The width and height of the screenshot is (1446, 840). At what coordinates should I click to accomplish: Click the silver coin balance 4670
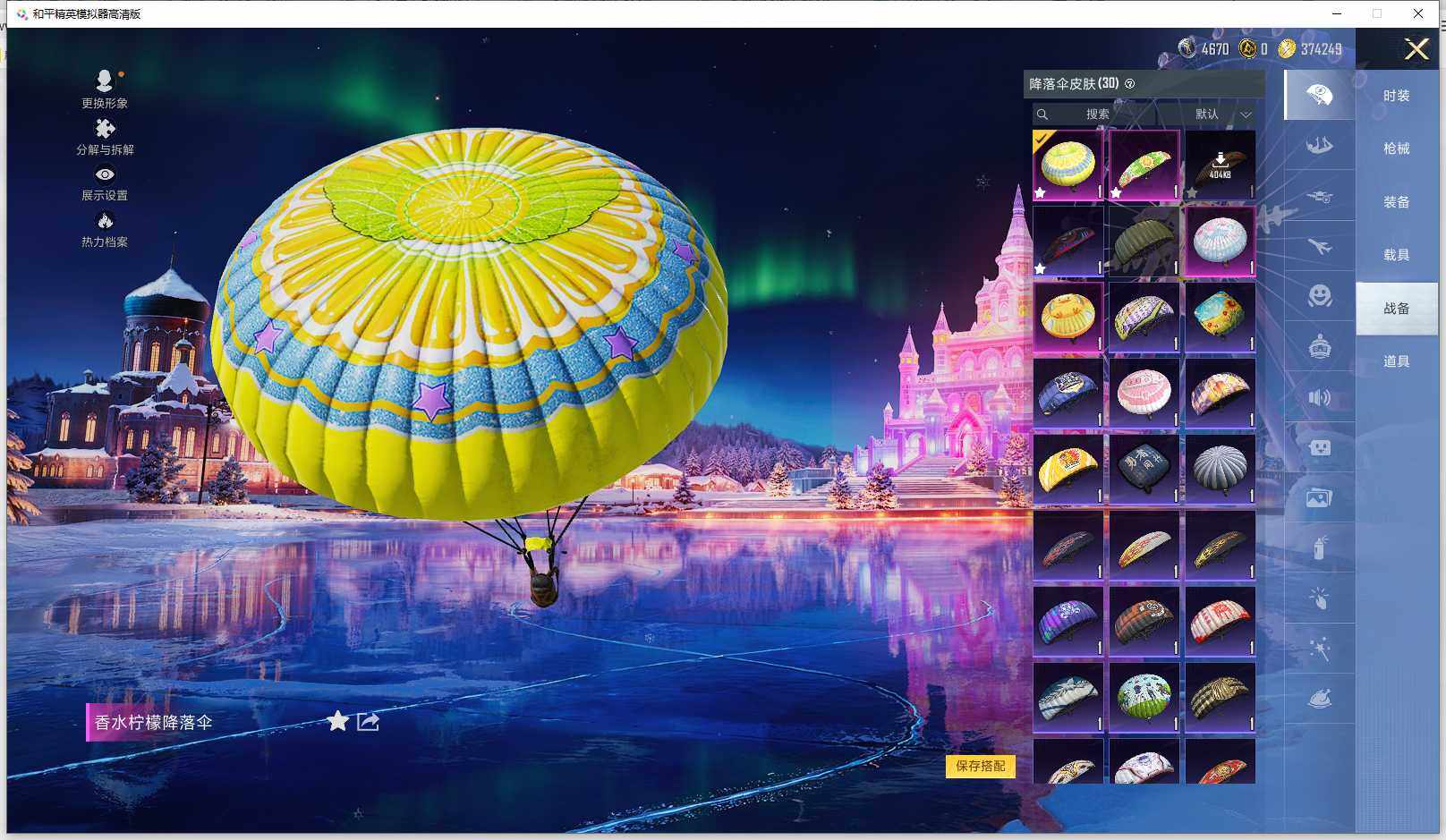point(1204,48)
